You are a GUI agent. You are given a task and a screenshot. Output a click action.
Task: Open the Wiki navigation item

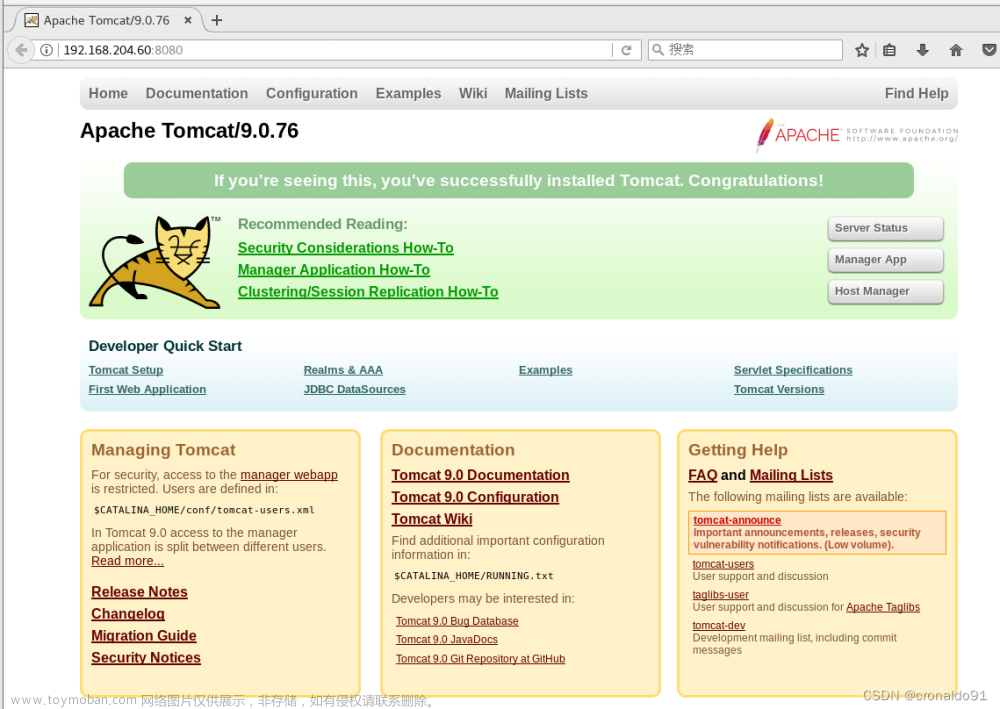click(473, 94)
